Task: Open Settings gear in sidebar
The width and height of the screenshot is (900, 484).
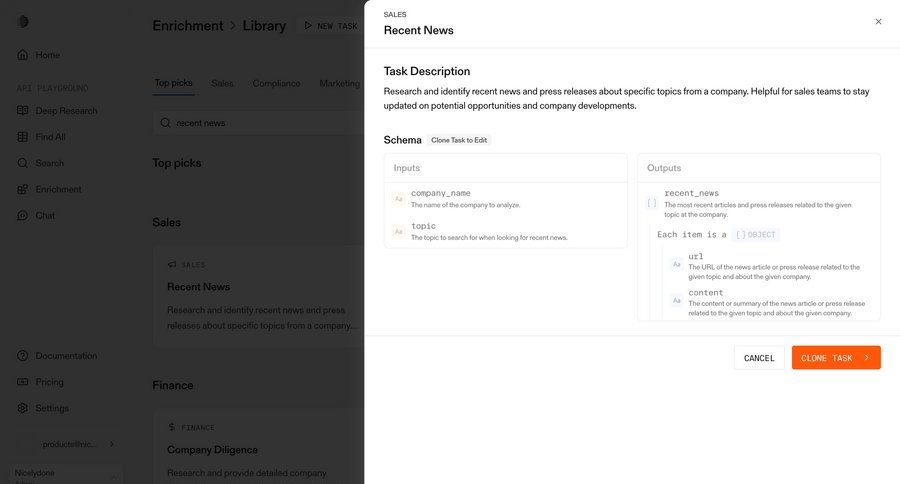Action: pos(22,408)
